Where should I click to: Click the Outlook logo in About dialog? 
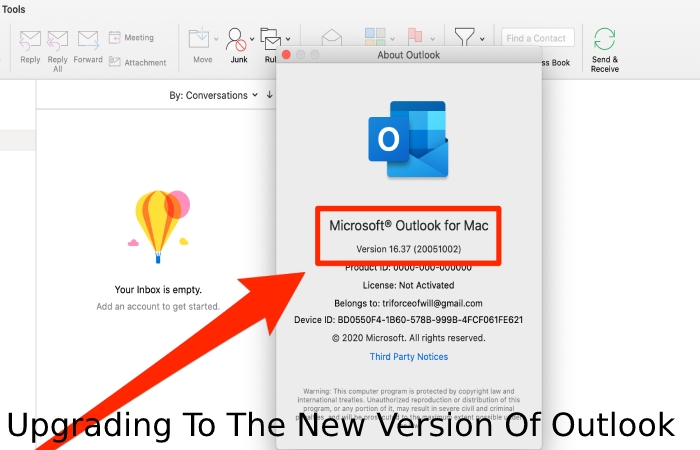tap(408, 139)
